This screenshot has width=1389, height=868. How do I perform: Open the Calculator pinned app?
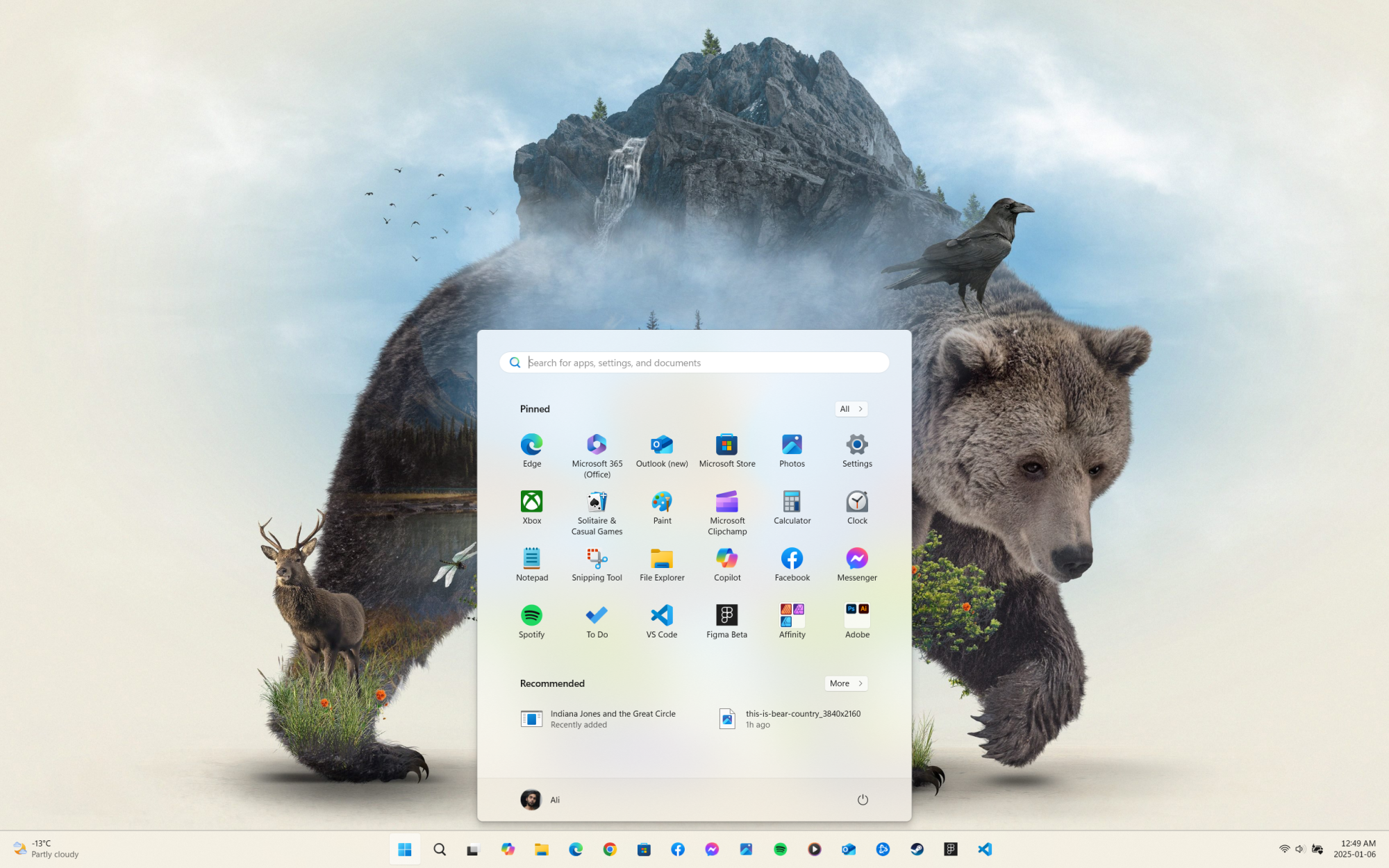click(x=792, y=508)
